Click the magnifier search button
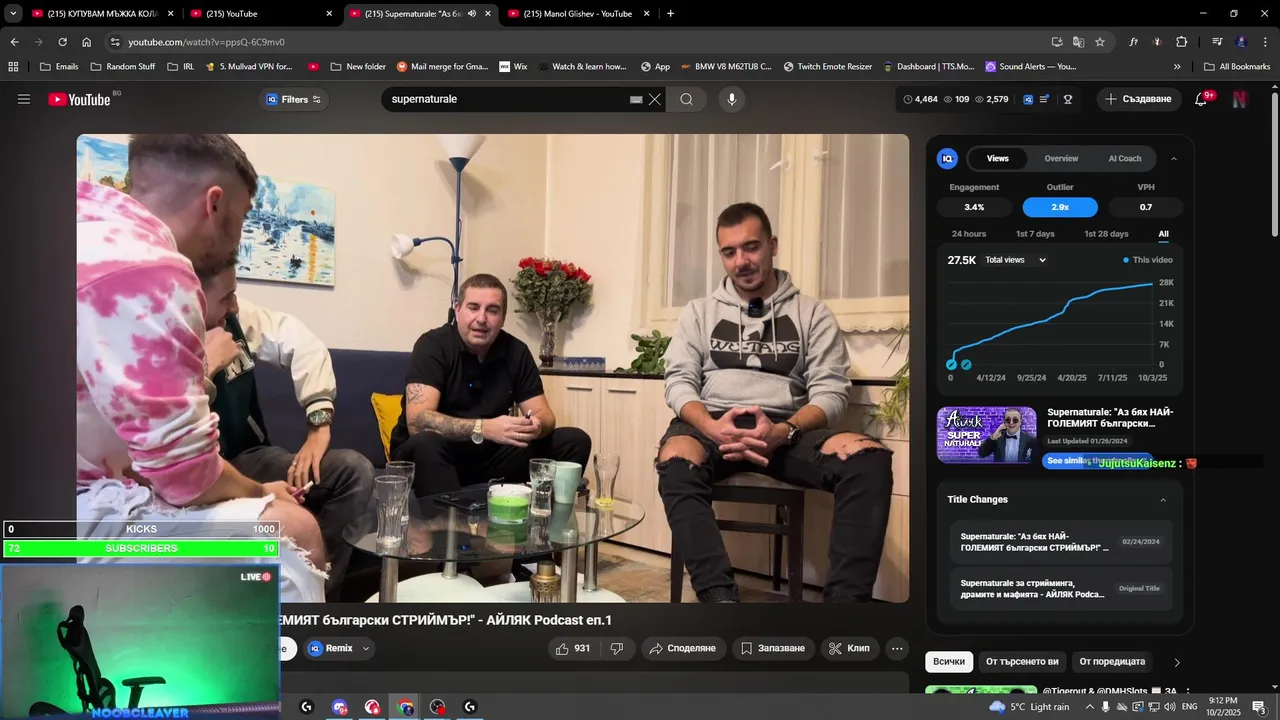The image size is (1280, 720). click(686, 99)
